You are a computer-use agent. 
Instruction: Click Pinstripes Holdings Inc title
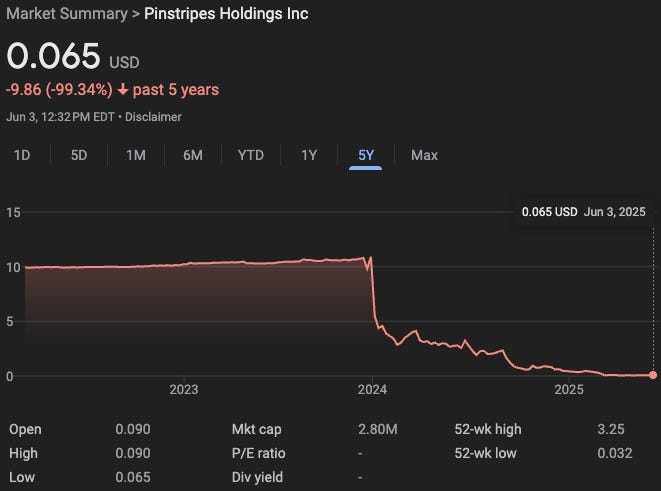(x=226, y=13)
